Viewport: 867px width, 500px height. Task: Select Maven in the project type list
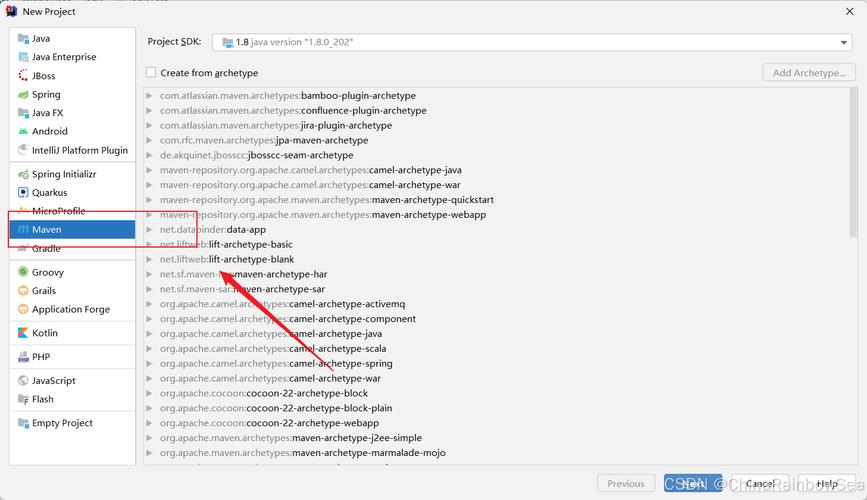click(72, 230)
